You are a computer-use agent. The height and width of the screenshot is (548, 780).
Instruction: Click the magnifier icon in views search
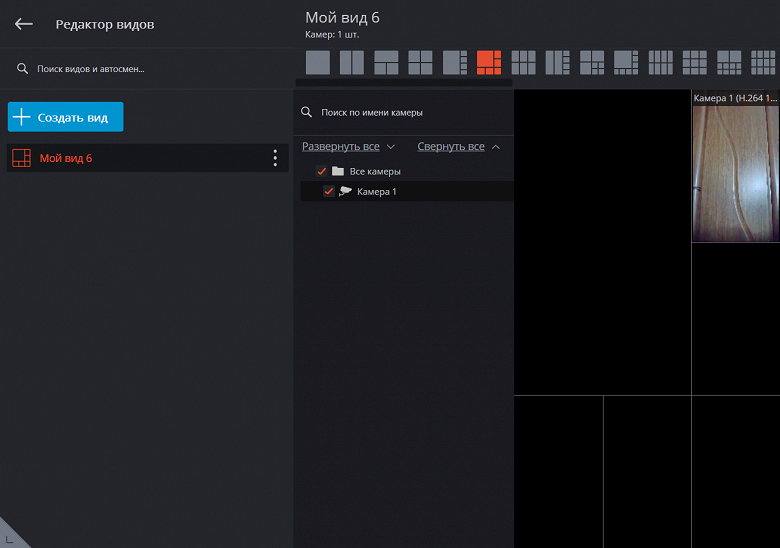[x=22, y=69]
